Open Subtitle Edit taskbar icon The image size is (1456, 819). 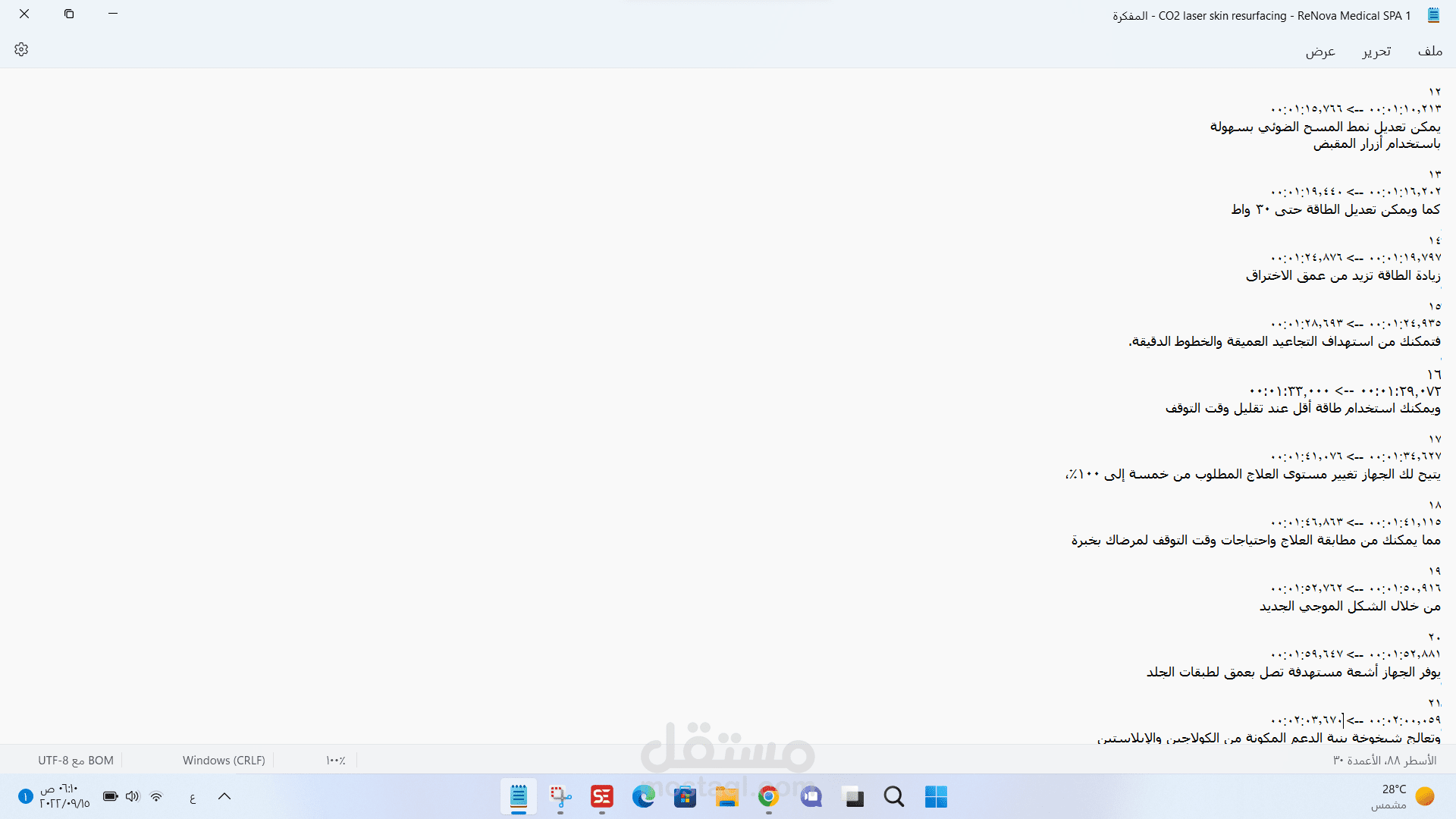(x=602, y=796)
